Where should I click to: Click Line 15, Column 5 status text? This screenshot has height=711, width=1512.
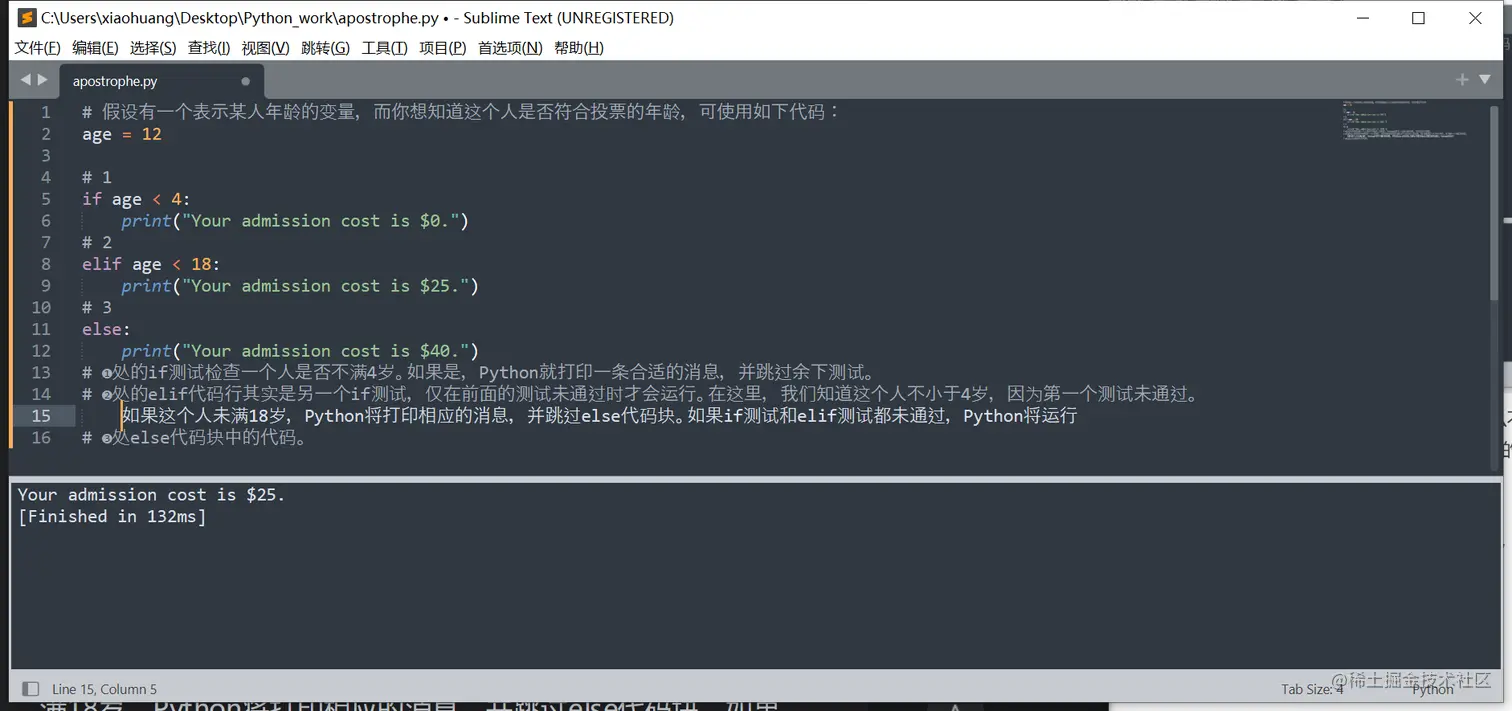pyautogui.click(x=104, y=689)
